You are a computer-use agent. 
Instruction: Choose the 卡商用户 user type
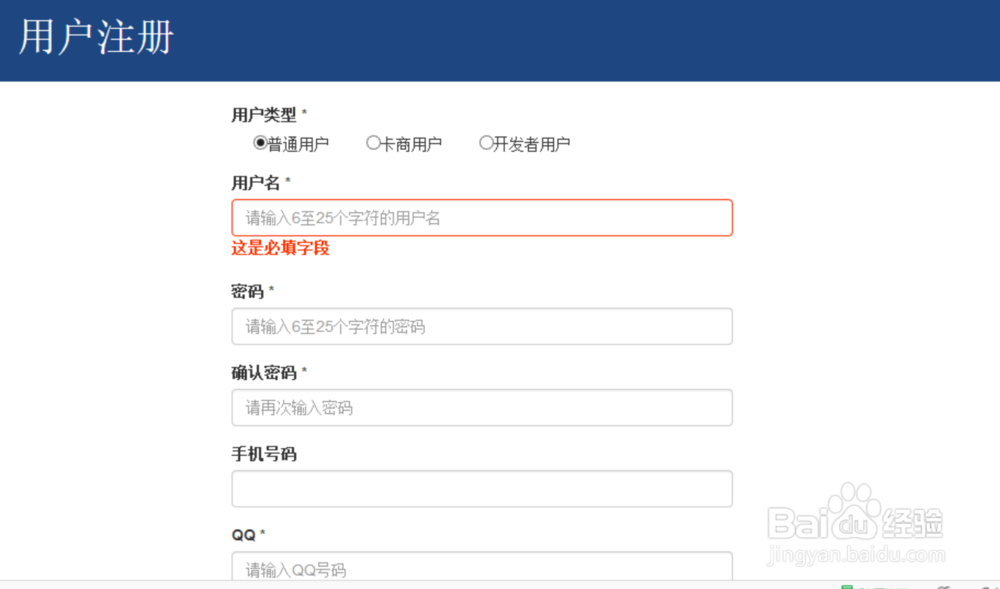373,143
